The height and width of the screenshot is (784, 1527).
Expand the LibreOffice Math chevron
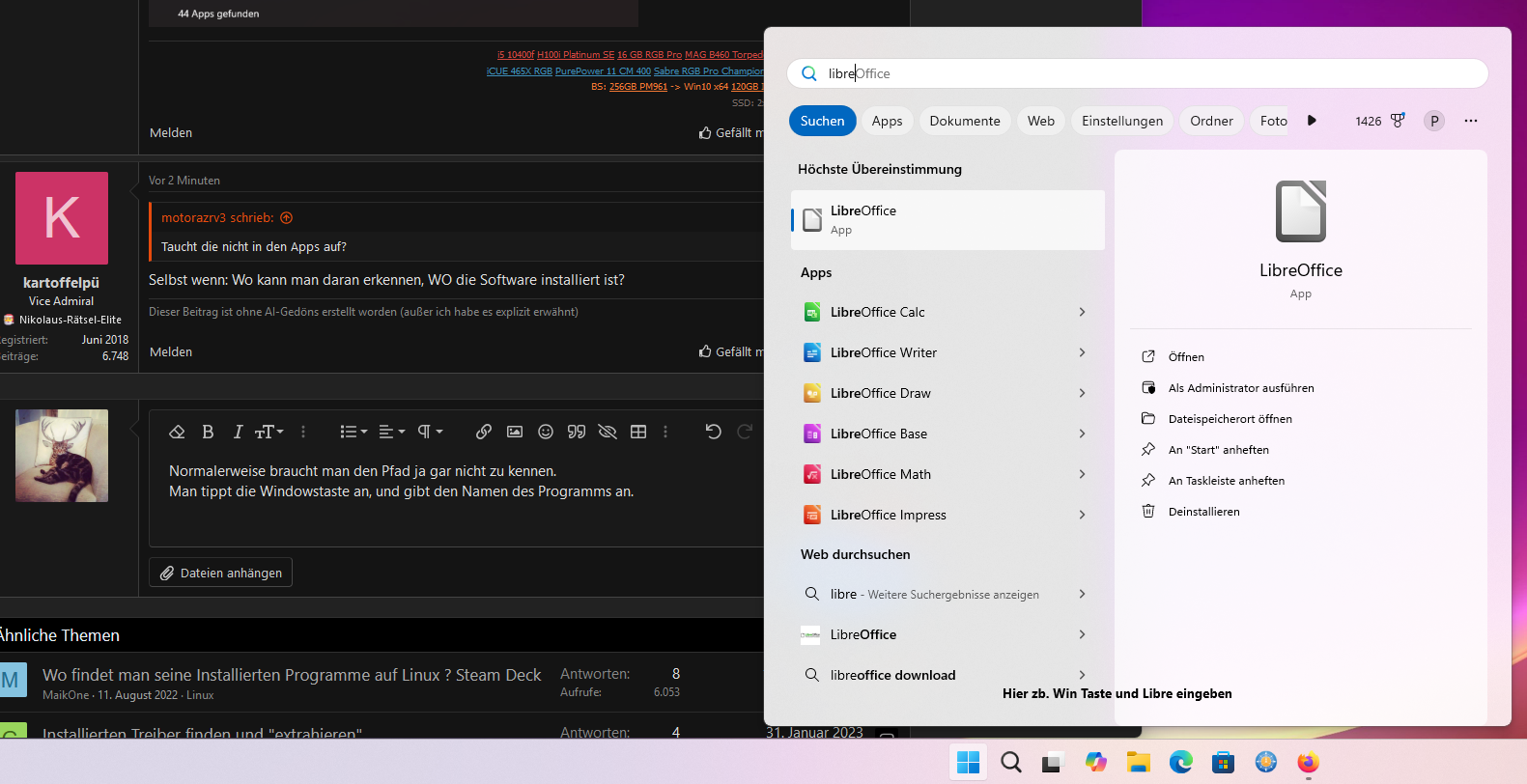pyautogui.click(x=1082, y=474)
